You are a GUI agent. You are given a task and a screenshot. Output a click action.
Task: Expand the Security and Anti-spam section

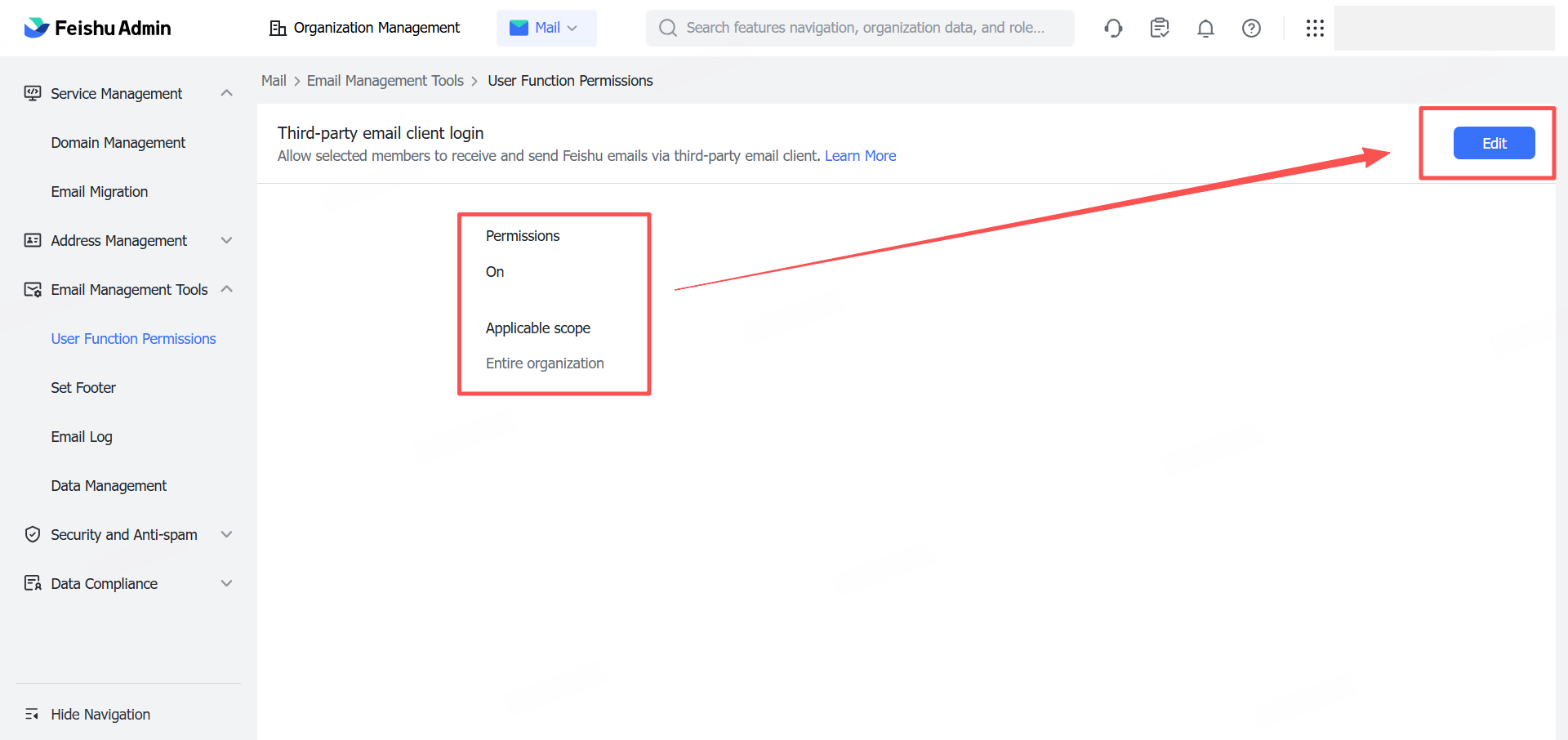(227, 534)
